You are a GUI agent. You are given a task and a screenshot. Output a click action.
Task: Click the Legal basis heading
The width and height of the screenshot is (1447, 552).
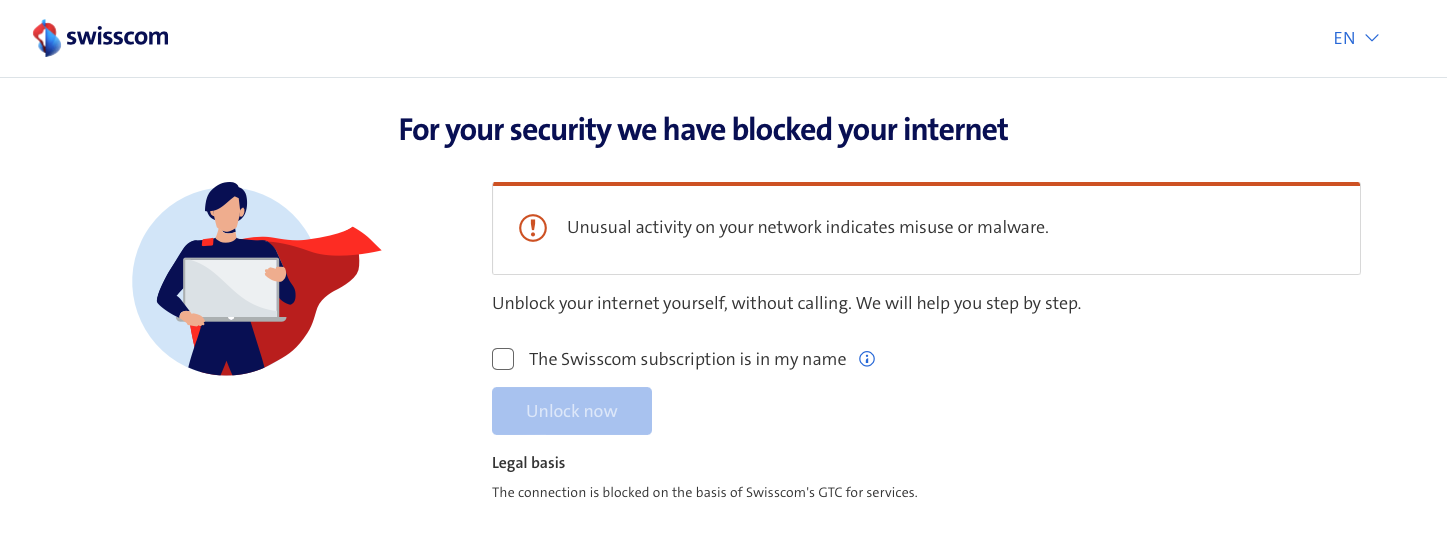tap(528, 463)
